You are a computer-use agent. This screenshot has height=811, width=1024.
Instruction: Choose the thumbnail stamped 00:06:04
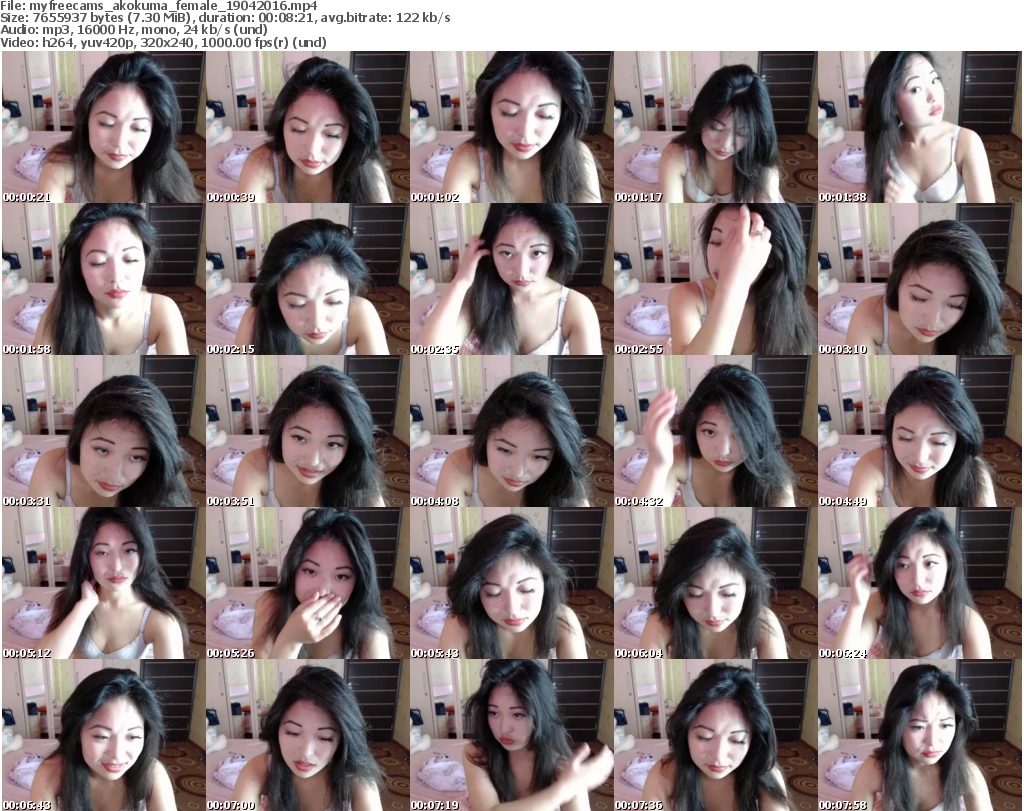716,583
